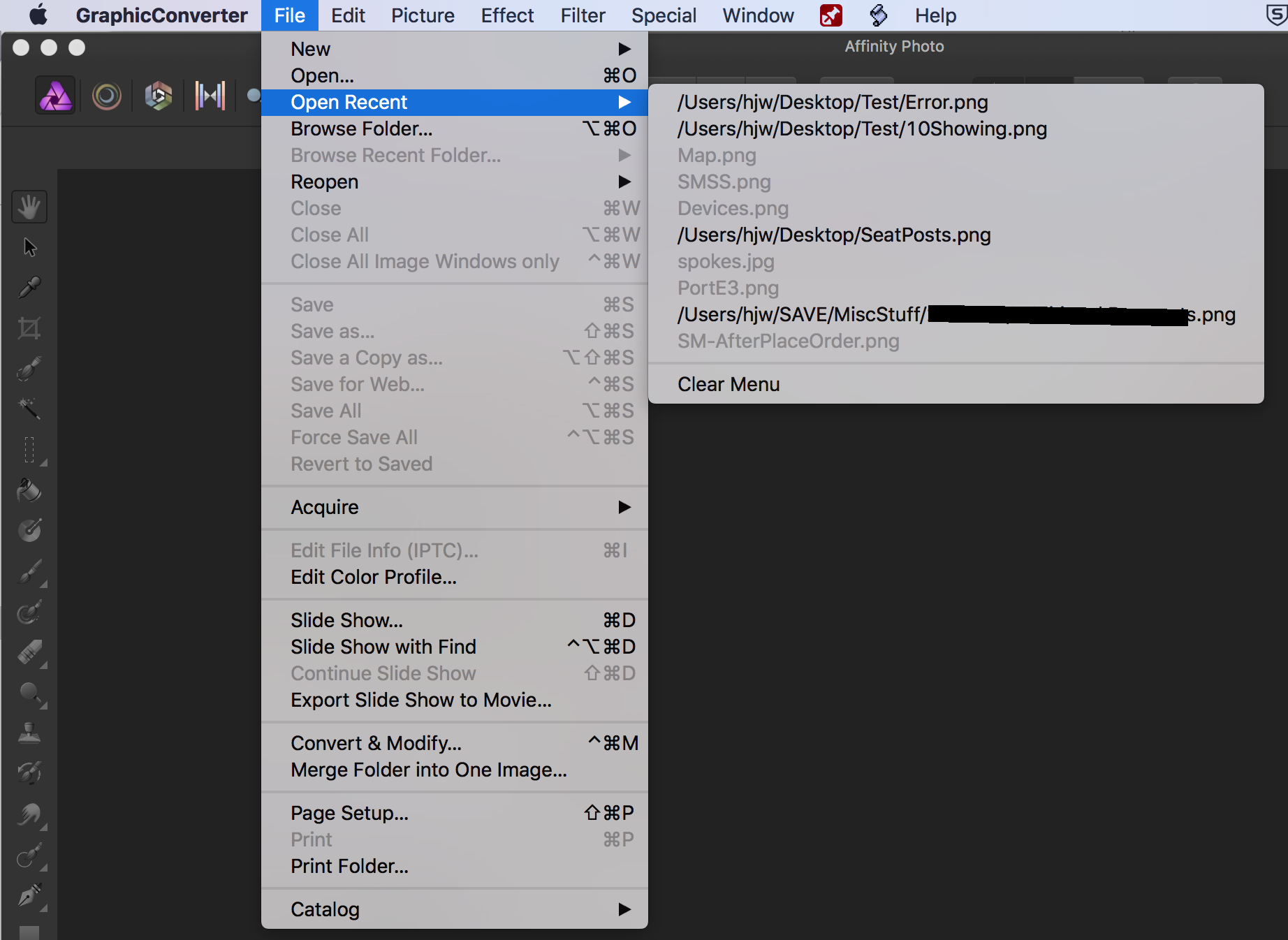Open the Window menu
The height and width of the screenshot is (940, 1288).
(758, 15)
